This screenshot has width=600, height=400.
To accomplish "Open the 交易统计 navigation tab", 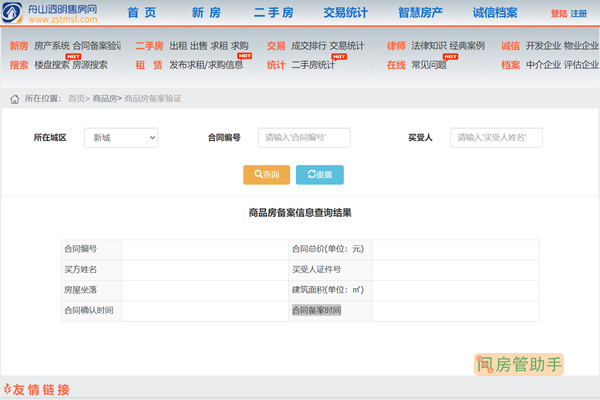I will tap(346, 13).
